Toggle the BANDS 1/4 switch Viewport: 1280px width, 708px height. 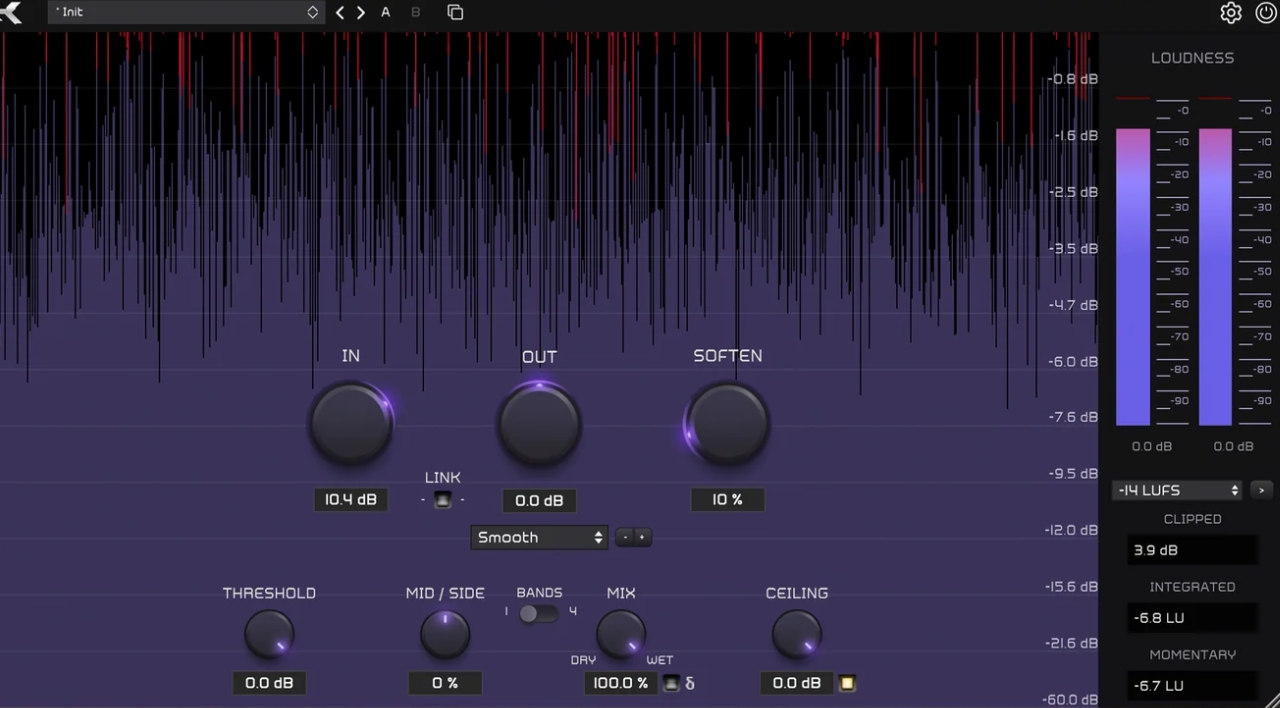click(x=538, y=613)
